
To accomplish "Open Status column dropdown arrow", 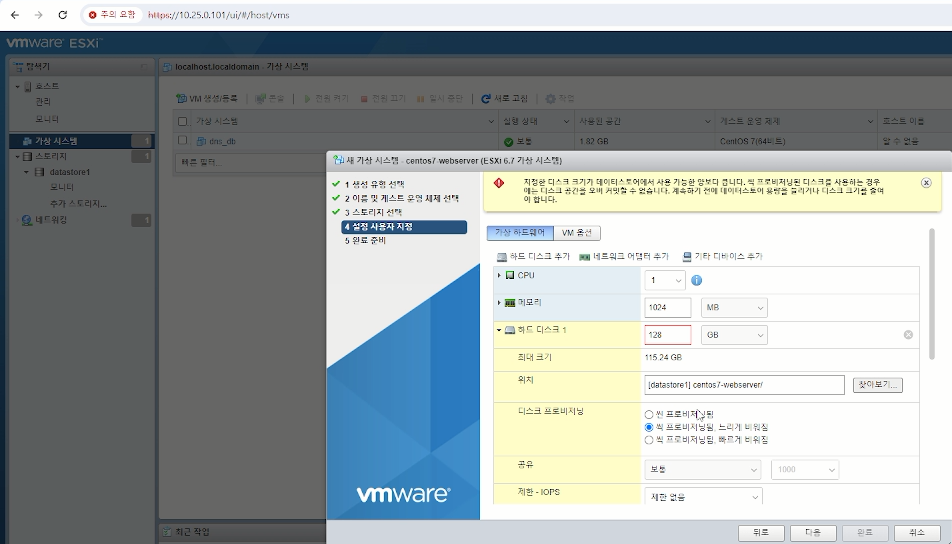I will pos(566,122).
